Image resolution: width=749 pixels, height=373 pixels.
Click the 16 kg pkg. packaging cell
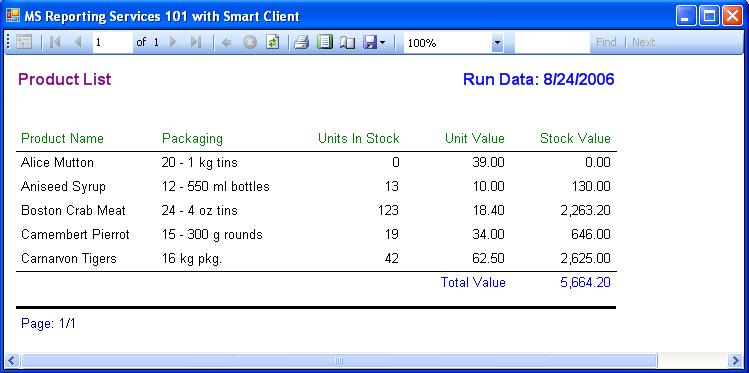[192, 259]
